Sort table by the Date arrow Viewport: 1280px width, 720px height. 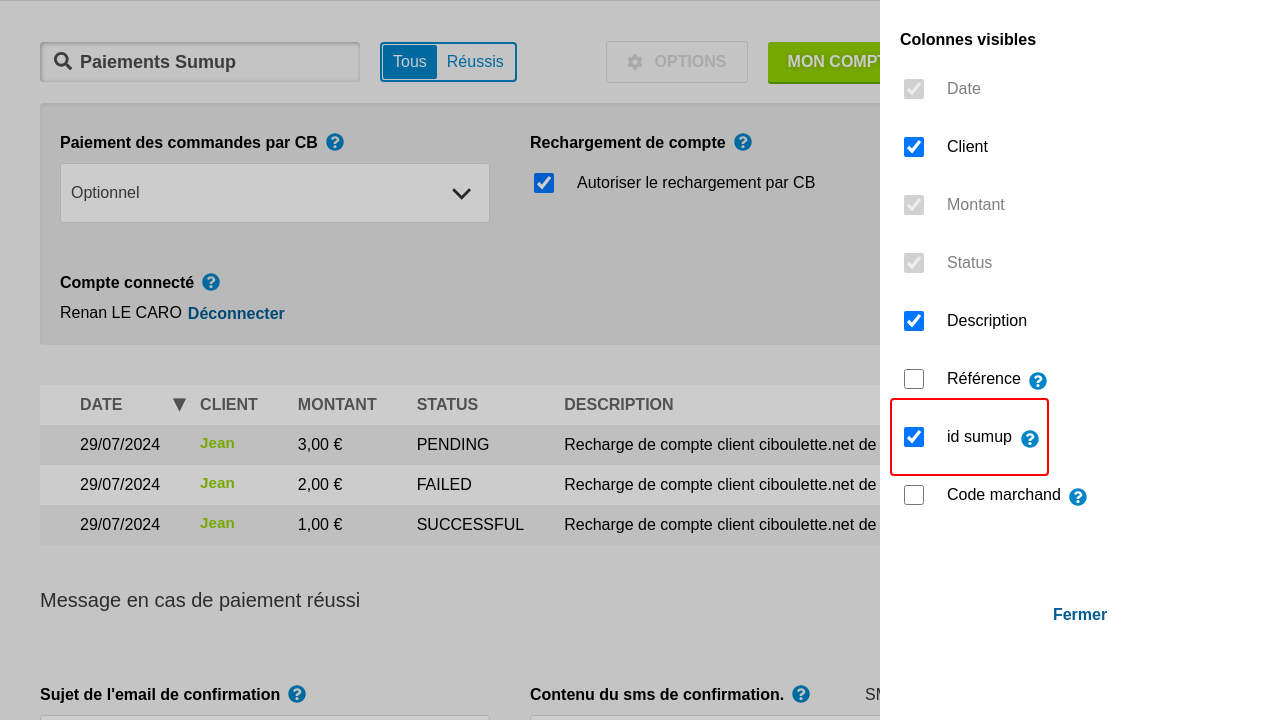179,405
